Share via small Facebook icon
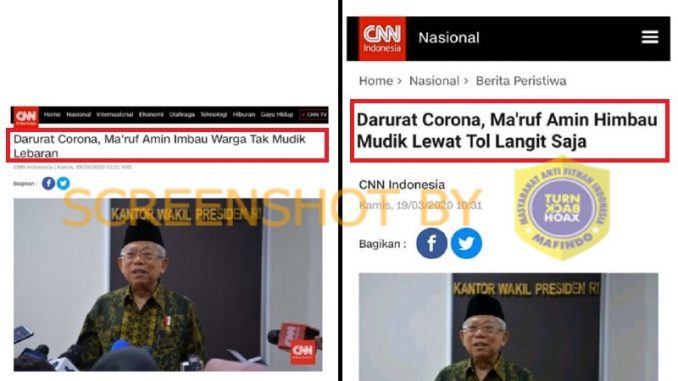The width and height of the screenshot is (678, 381). tap(48, 183)
